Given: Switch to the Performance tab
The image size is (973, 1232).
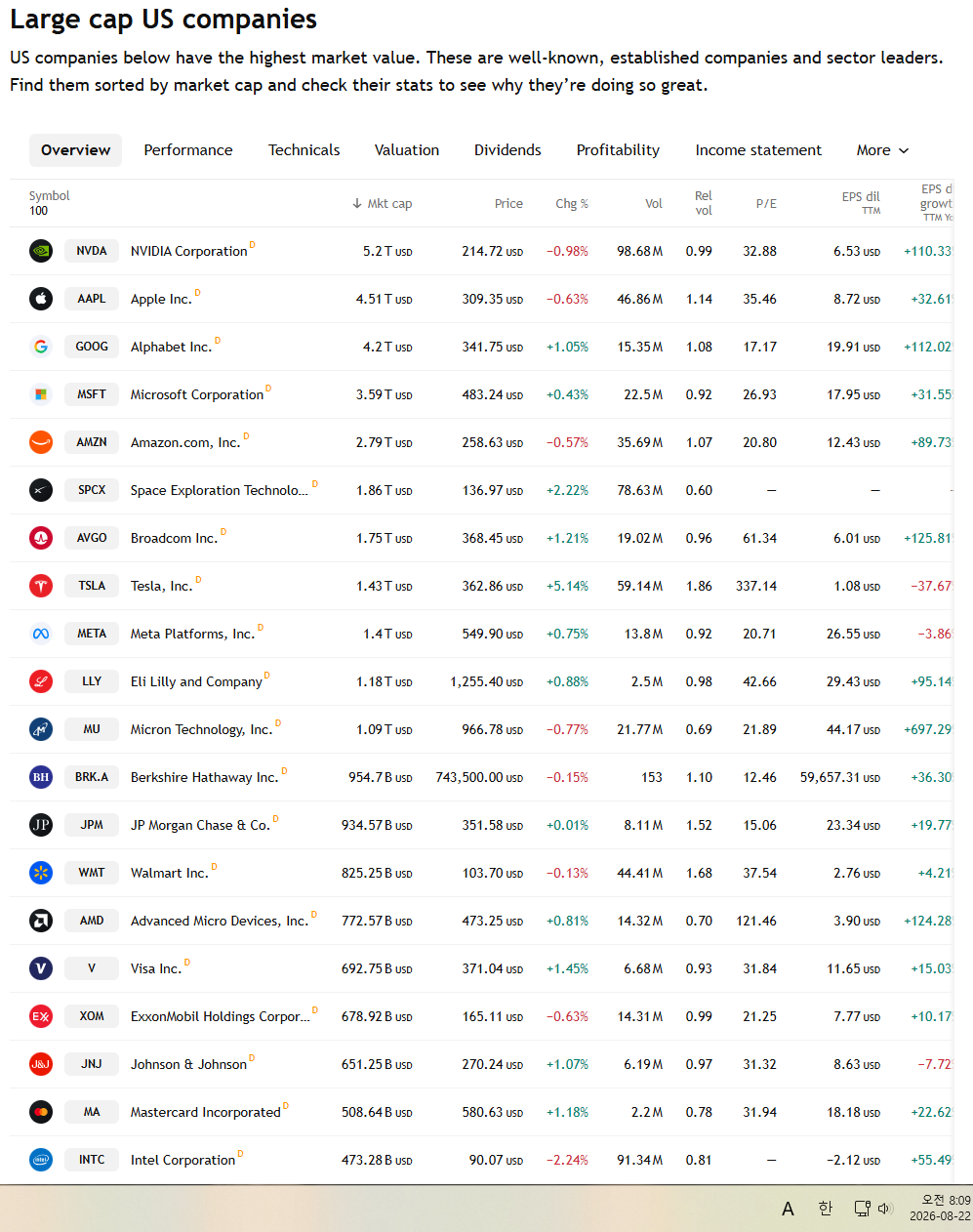Looking at the screenshot, I should click(x=188, y=150).
